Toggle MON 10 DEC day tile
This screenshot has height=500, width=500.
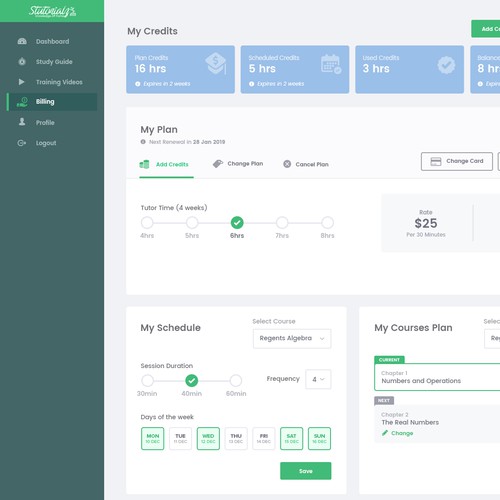pyautogui.click(x=153, y=438)
